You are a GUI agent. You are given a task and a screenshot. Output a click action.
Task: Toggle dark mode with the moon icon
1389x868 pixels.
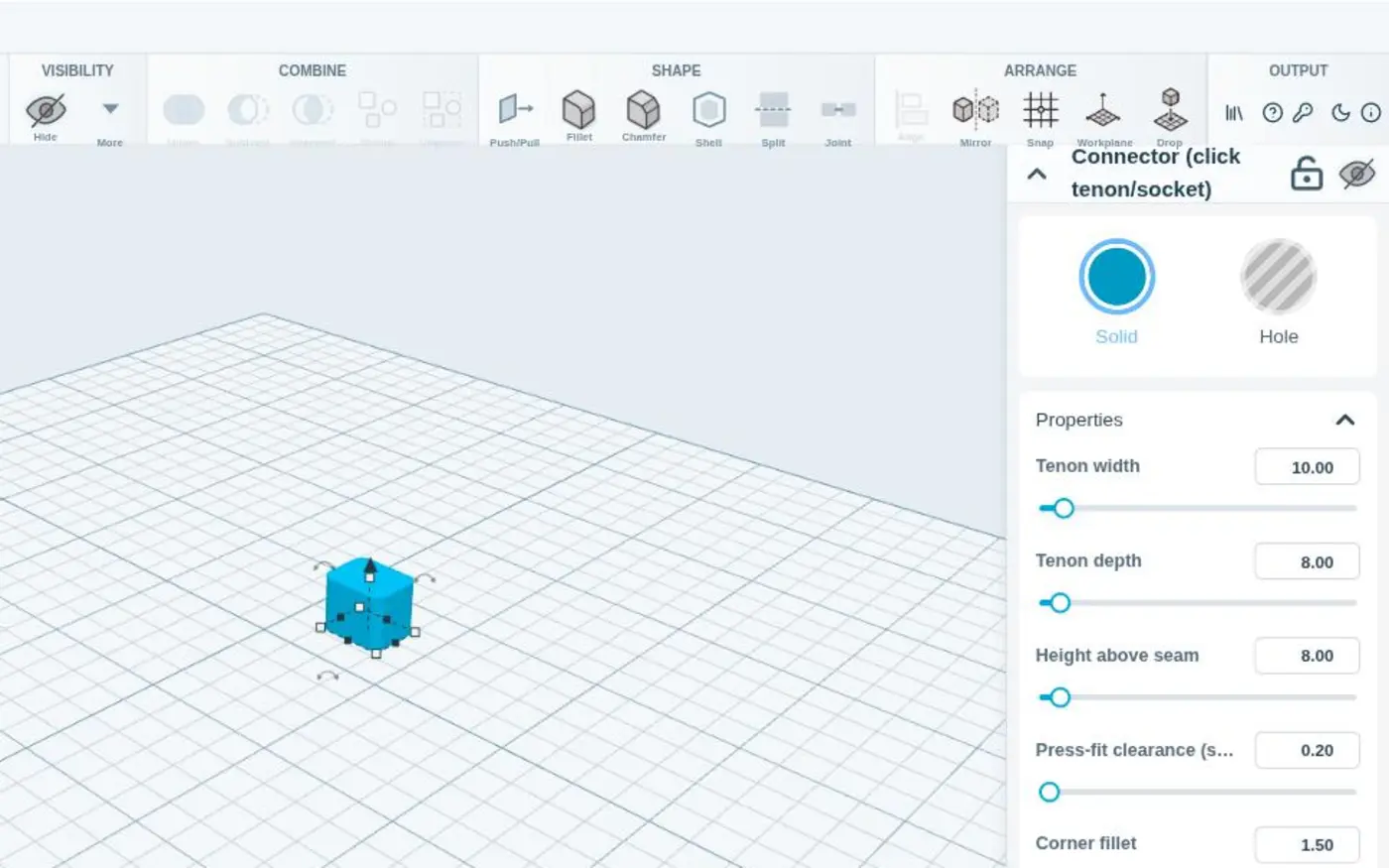[1340, 113]
